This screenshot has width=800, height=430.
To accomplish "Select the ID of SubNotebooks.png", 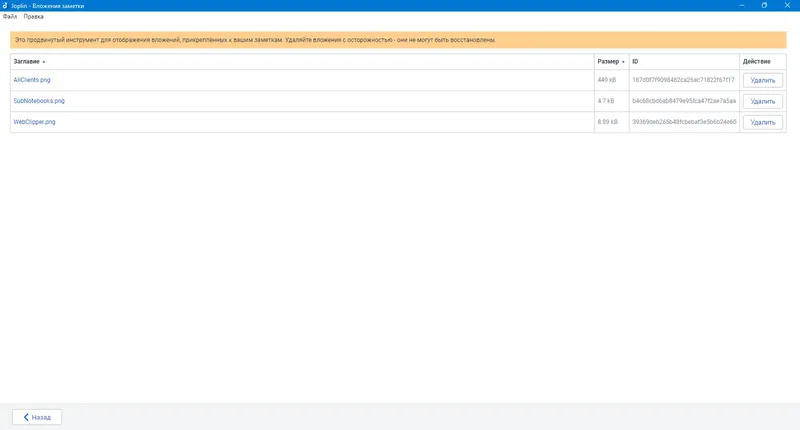I will (x=684, y=101).
